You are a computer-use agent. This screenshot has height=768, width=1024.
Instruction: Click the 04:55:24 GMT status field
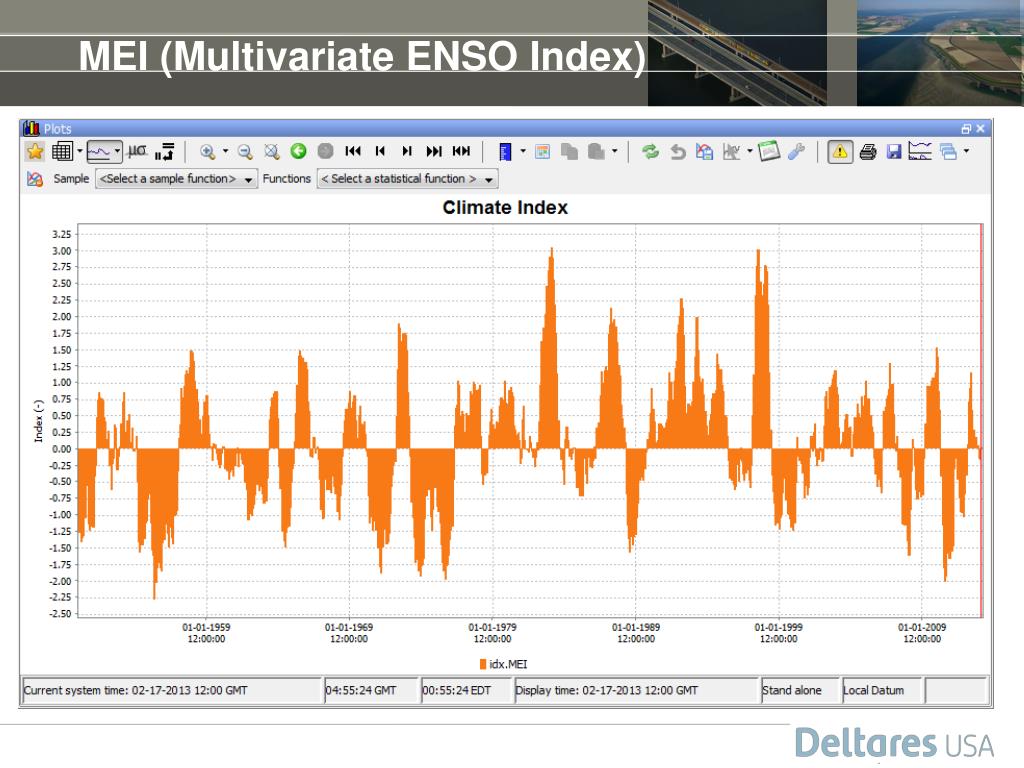tap(371, 690)
